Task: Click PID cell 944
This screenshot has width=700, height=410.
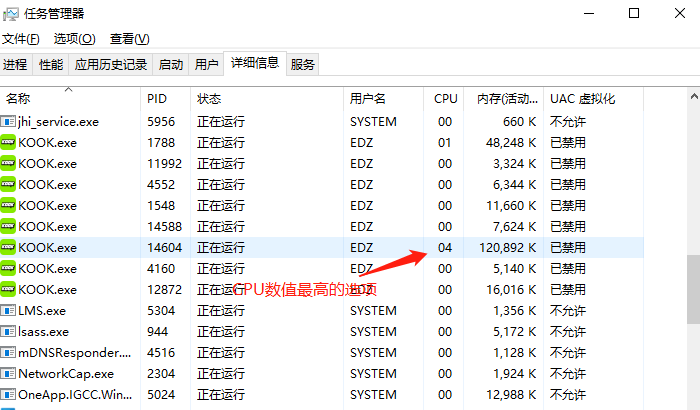Action: point(158,332)
